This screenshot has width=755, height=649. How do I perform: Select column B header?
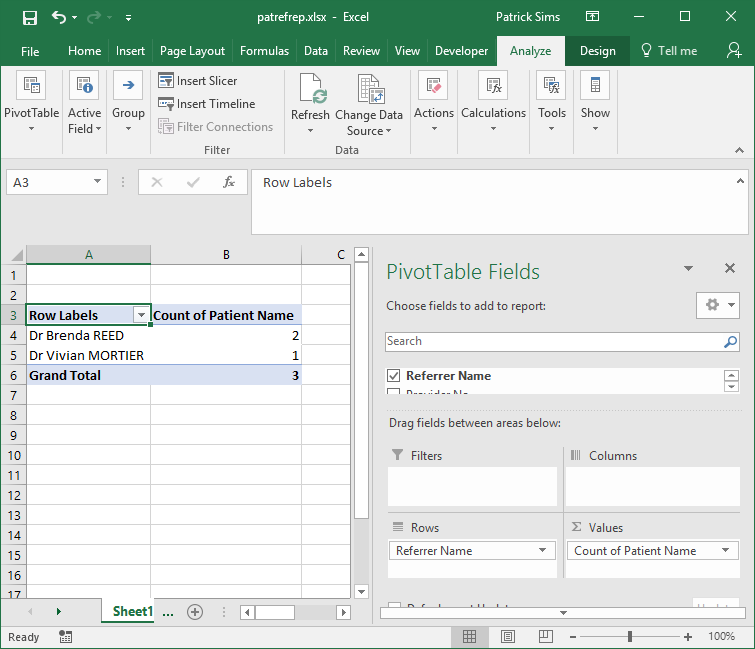point(226,254)
